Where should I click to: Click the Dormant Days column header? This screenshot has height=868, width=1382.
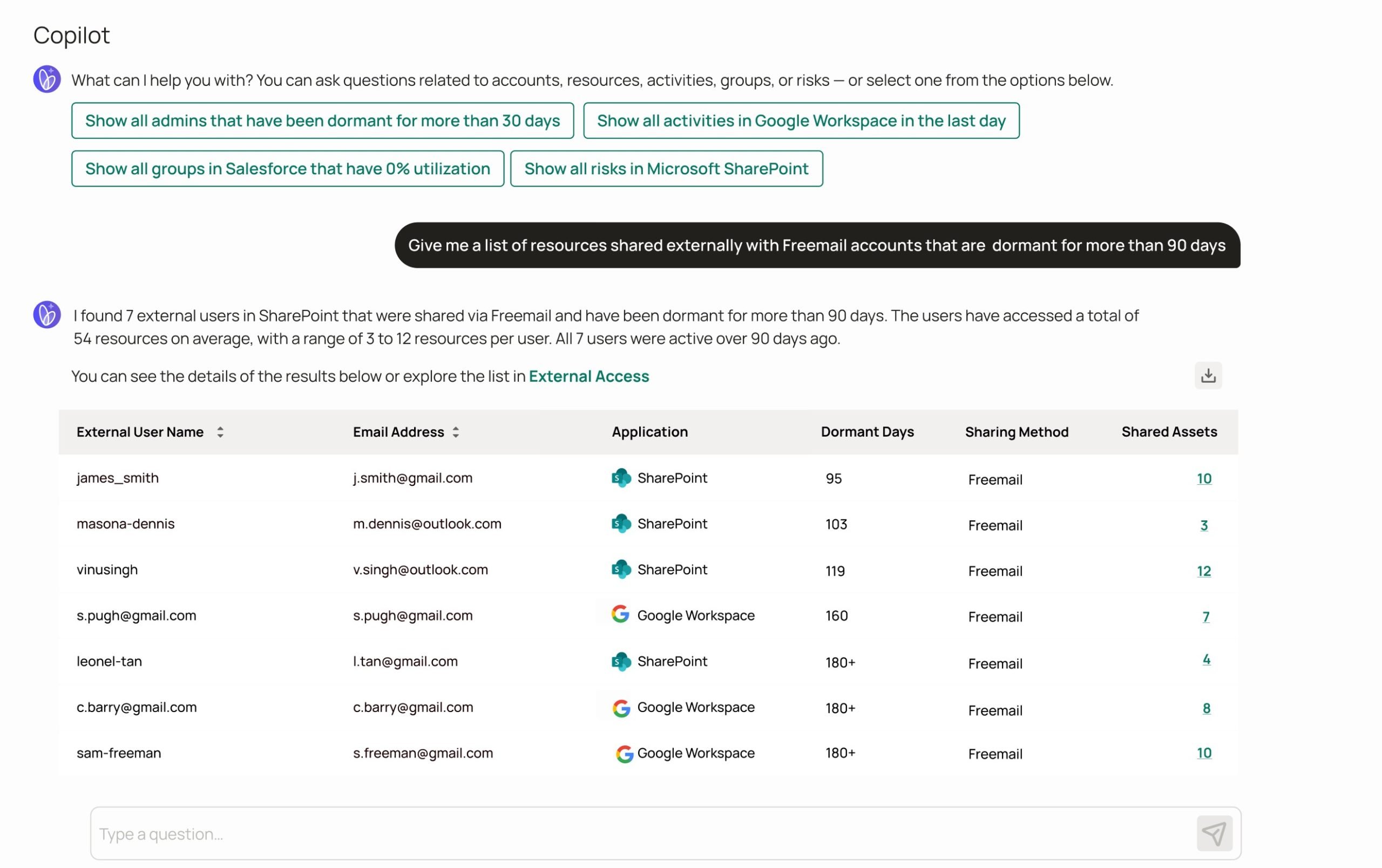coord(866,432)
